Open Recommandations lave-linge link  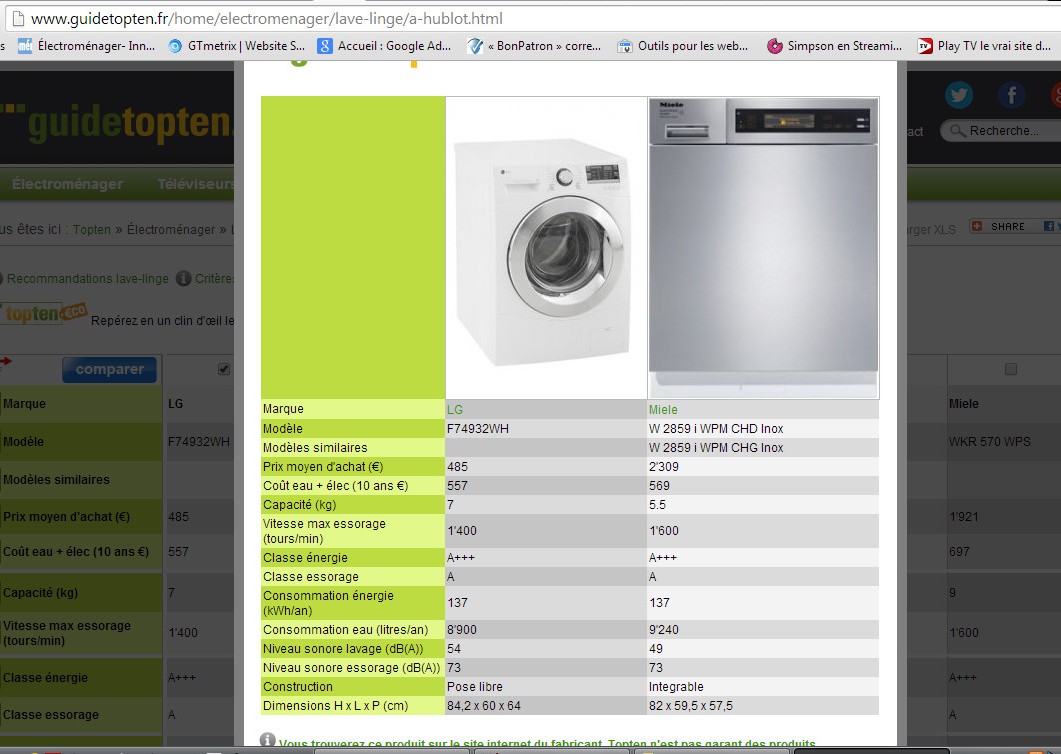pyautogui.click(x=87, y=278)
